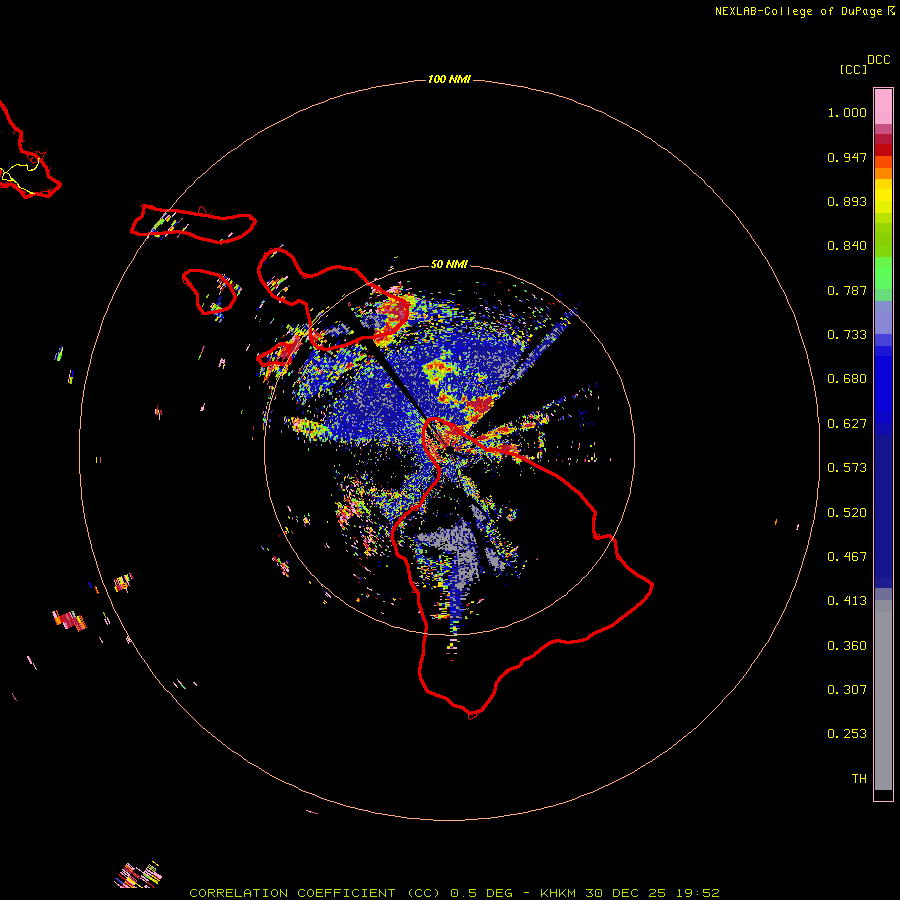Image resolution: width=900 pixels, height=900 pixels.
Task: Click the 0.307 color scale value
Action: pyautogui.click(x=847, y=690)
